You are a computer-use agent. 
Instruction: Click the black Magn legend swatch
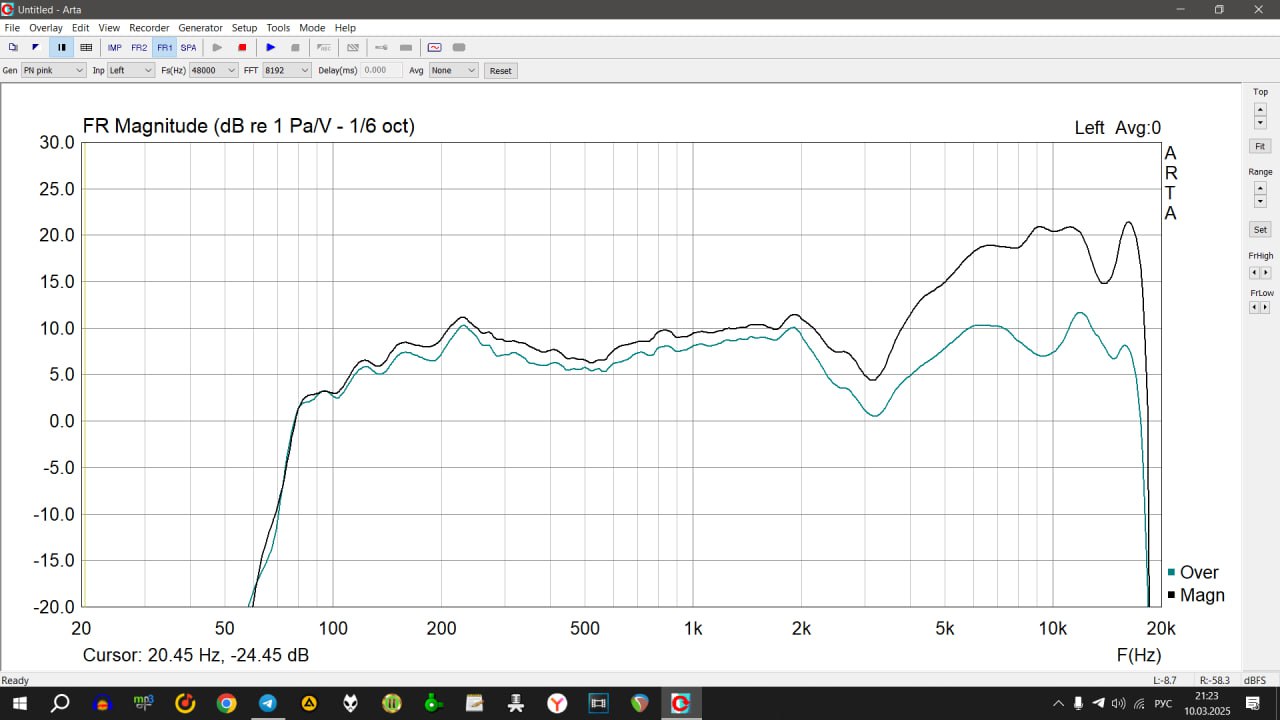point(1171,596)
